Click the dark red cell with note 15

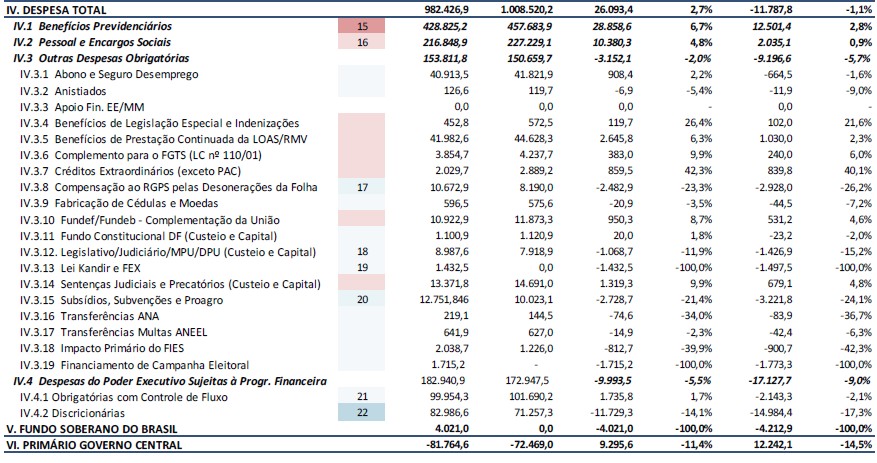click(x=362, y=25)
